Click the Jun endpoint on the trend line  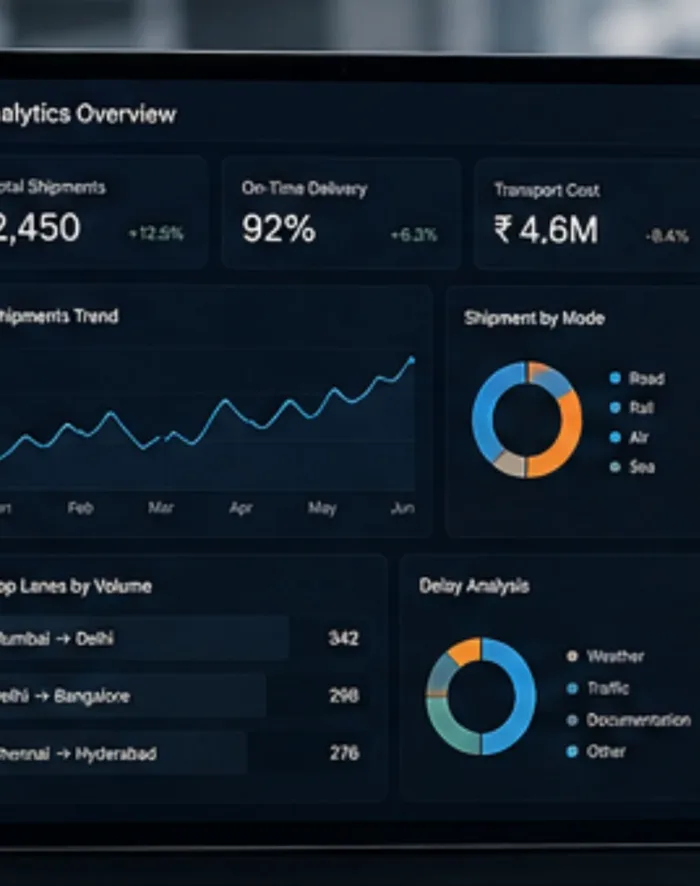pos(411,359)
